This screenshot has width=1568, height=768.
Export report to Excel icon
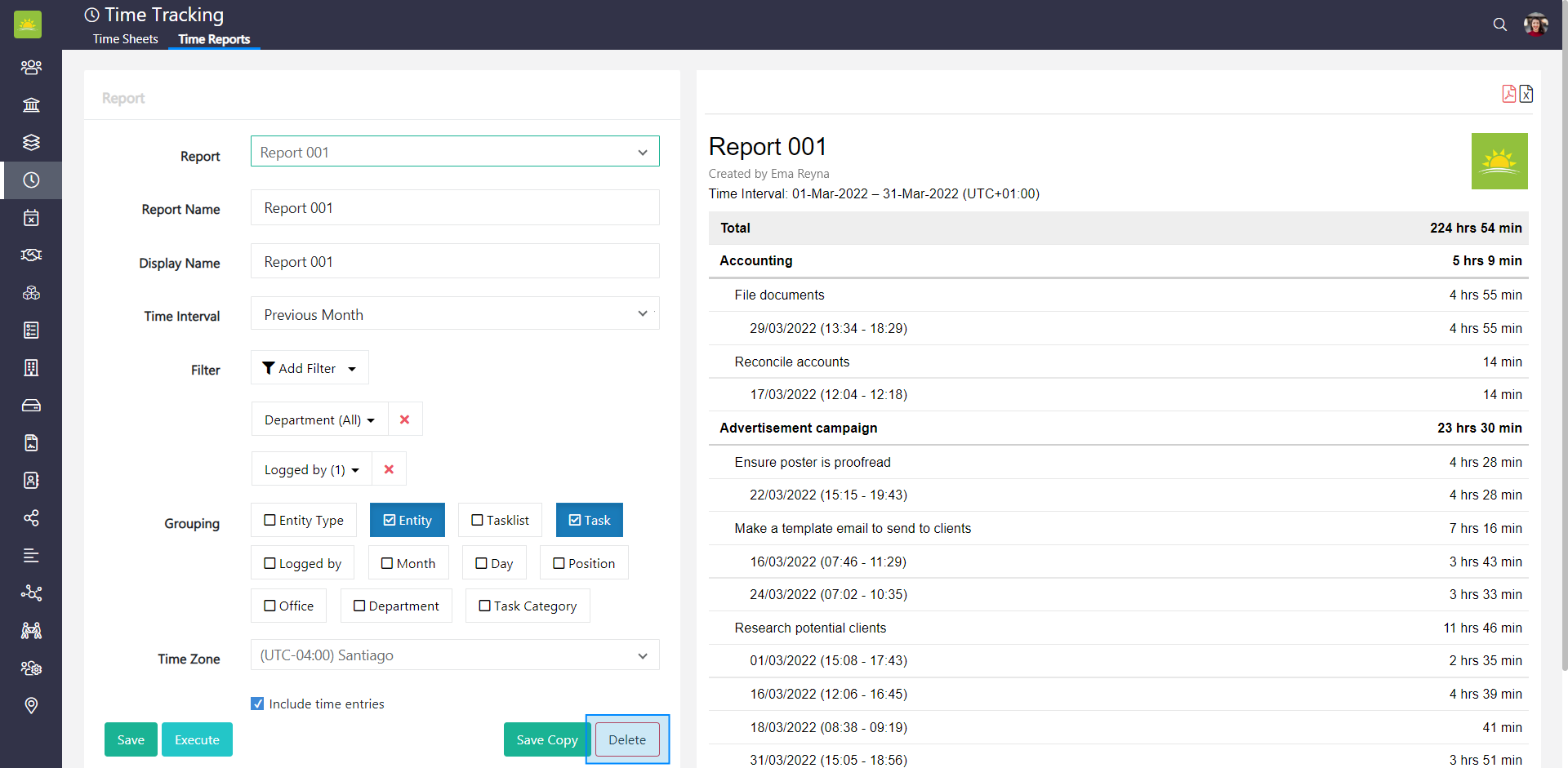pyautogui.click(x=1526, y=94)
